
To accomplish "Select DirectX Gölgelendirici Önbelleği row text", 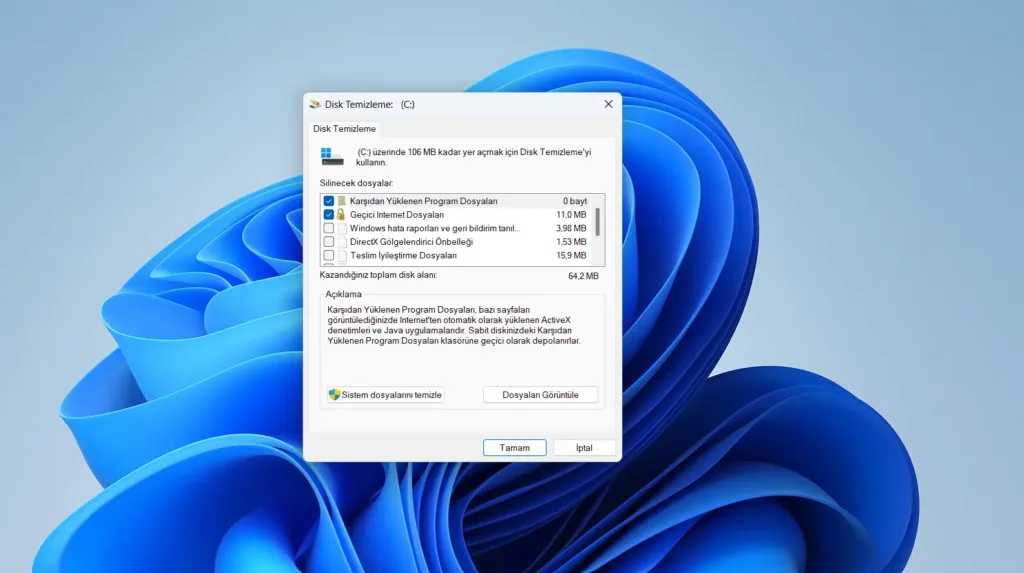I will [411, 242].
